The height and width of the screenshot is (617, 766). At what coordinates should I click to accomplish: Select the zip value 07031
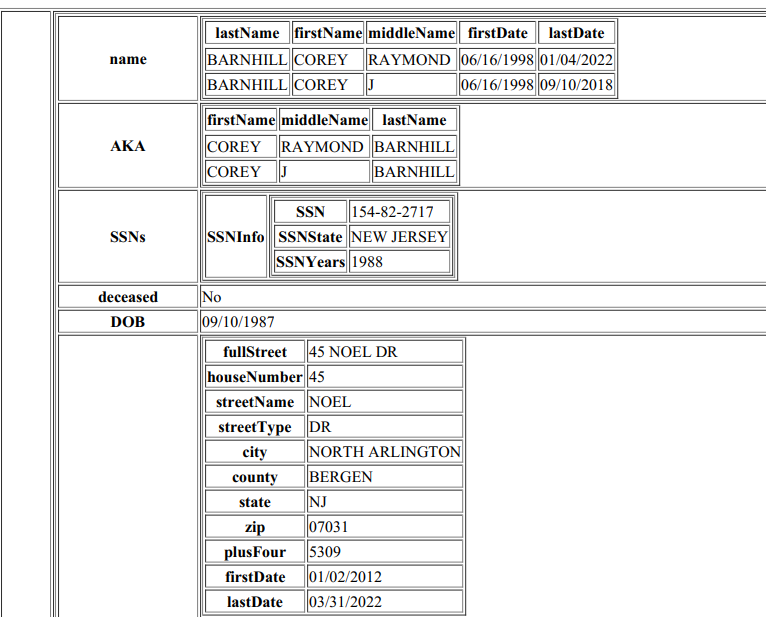pos(328,527)
